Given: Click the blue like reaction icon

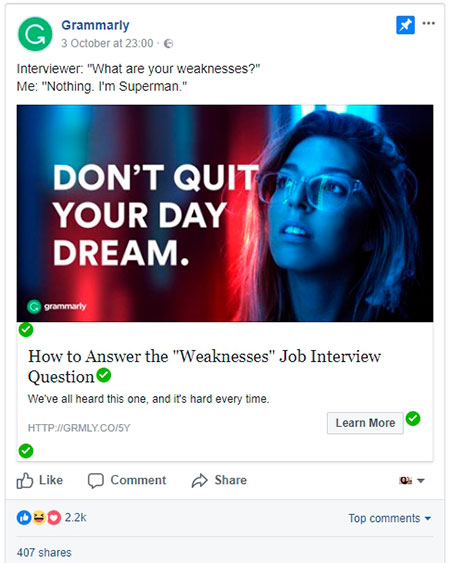Looking at the screenshot, I should tap(24, 517).
